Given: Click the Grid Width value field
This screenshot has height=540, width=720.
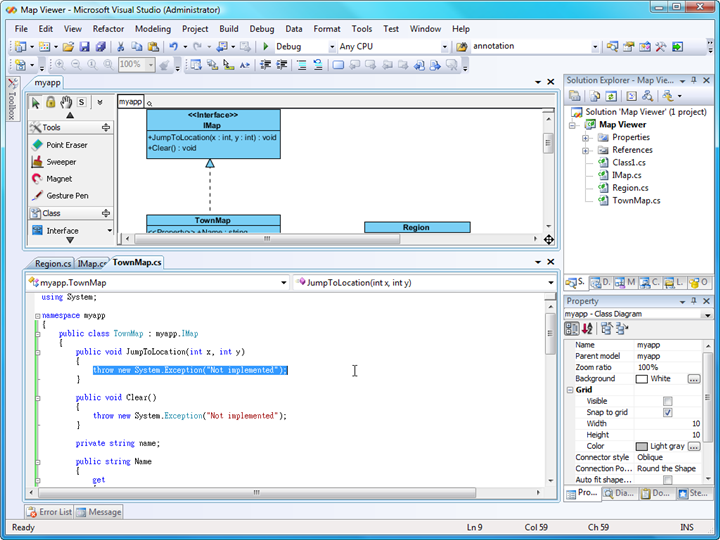Looking at the screenshot, I should (x=668, y=424).
